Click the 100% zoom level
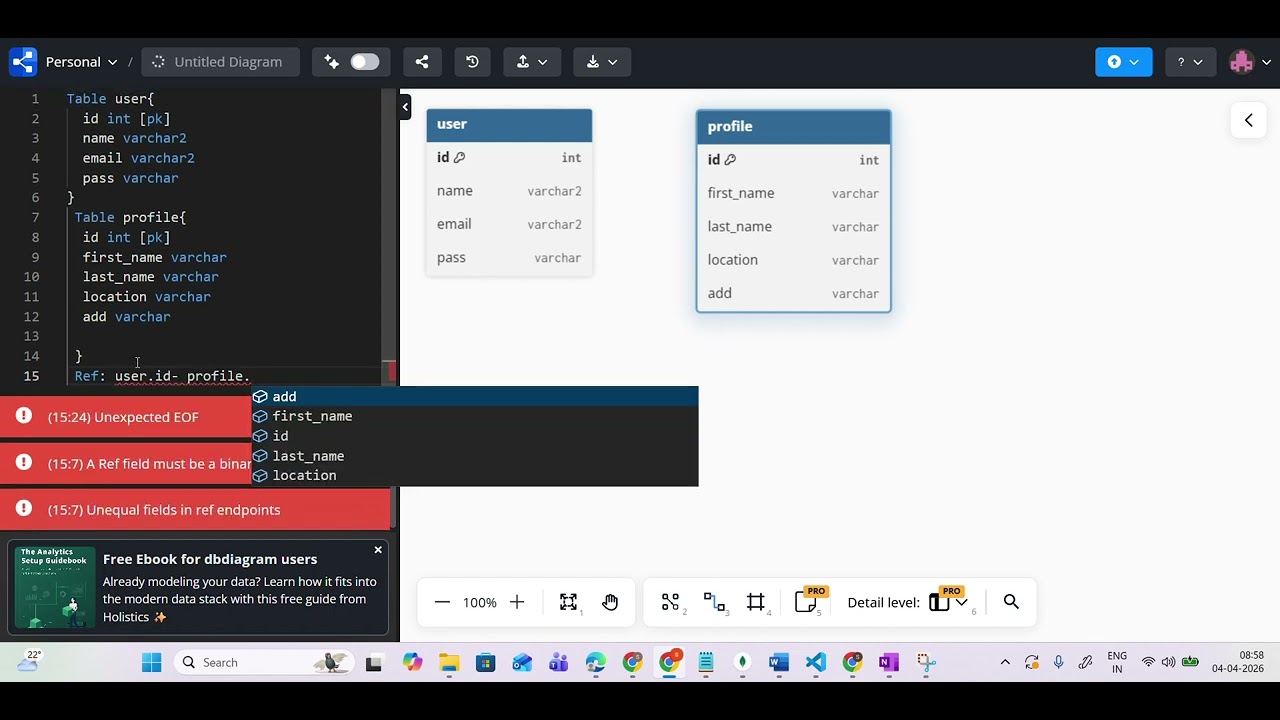The image size is (1280, 720). pyautogui.click(x=480, y=602)
